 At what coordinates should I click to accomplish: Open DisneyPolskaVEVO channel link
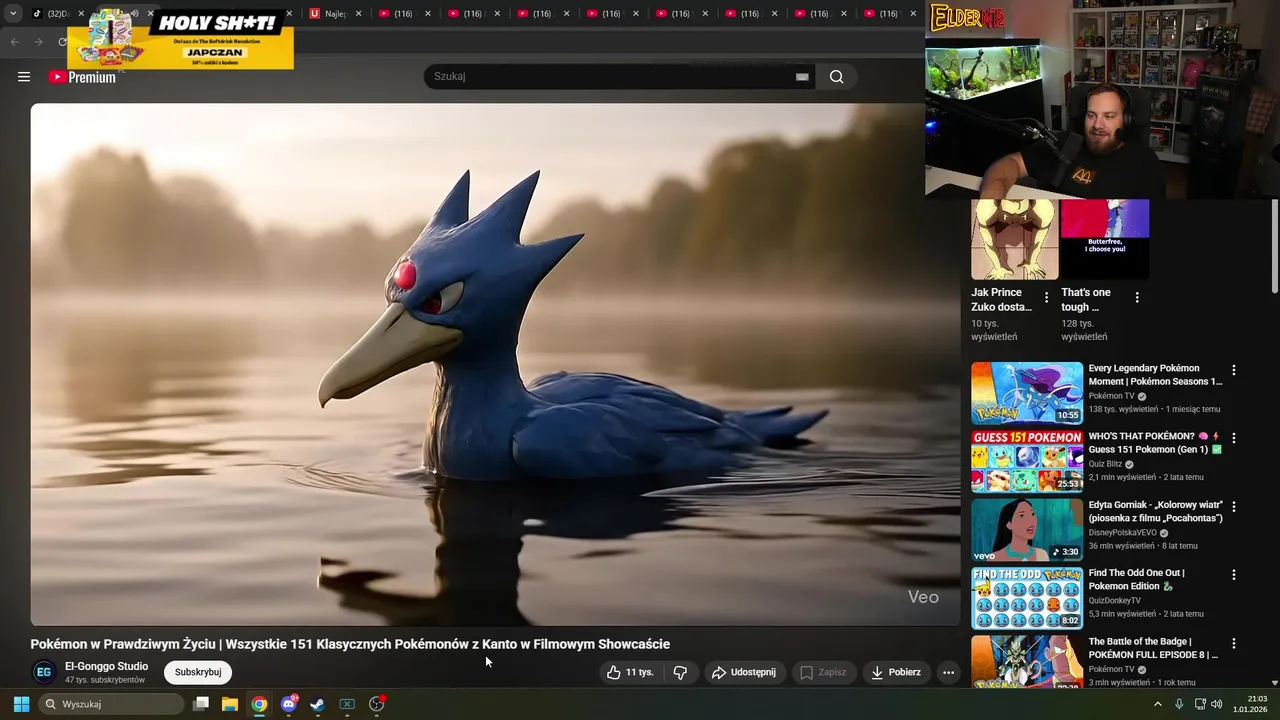click(x=1122, y=533)
